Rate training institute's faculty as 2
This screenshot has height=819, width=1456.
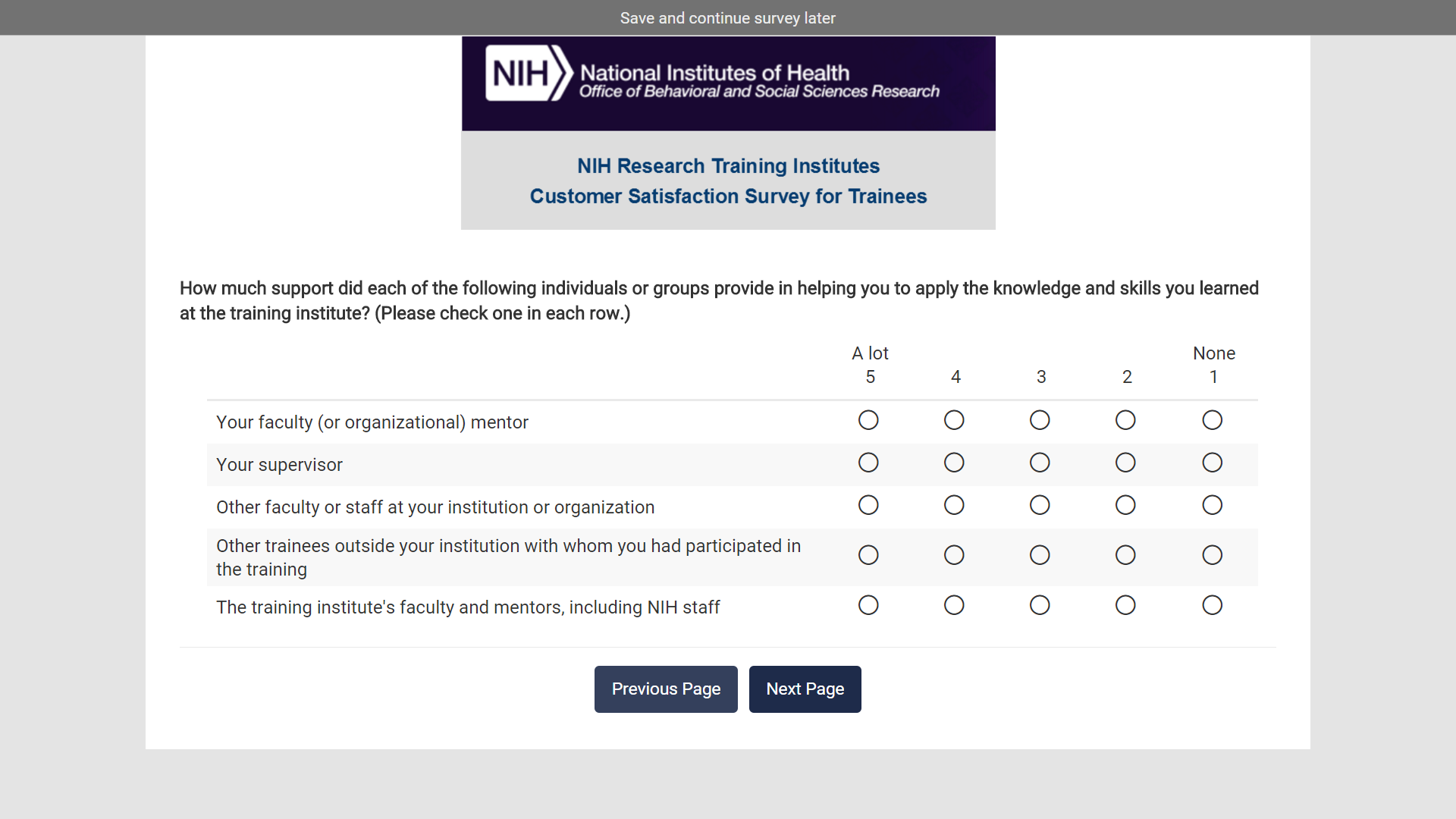[1125, 605]
